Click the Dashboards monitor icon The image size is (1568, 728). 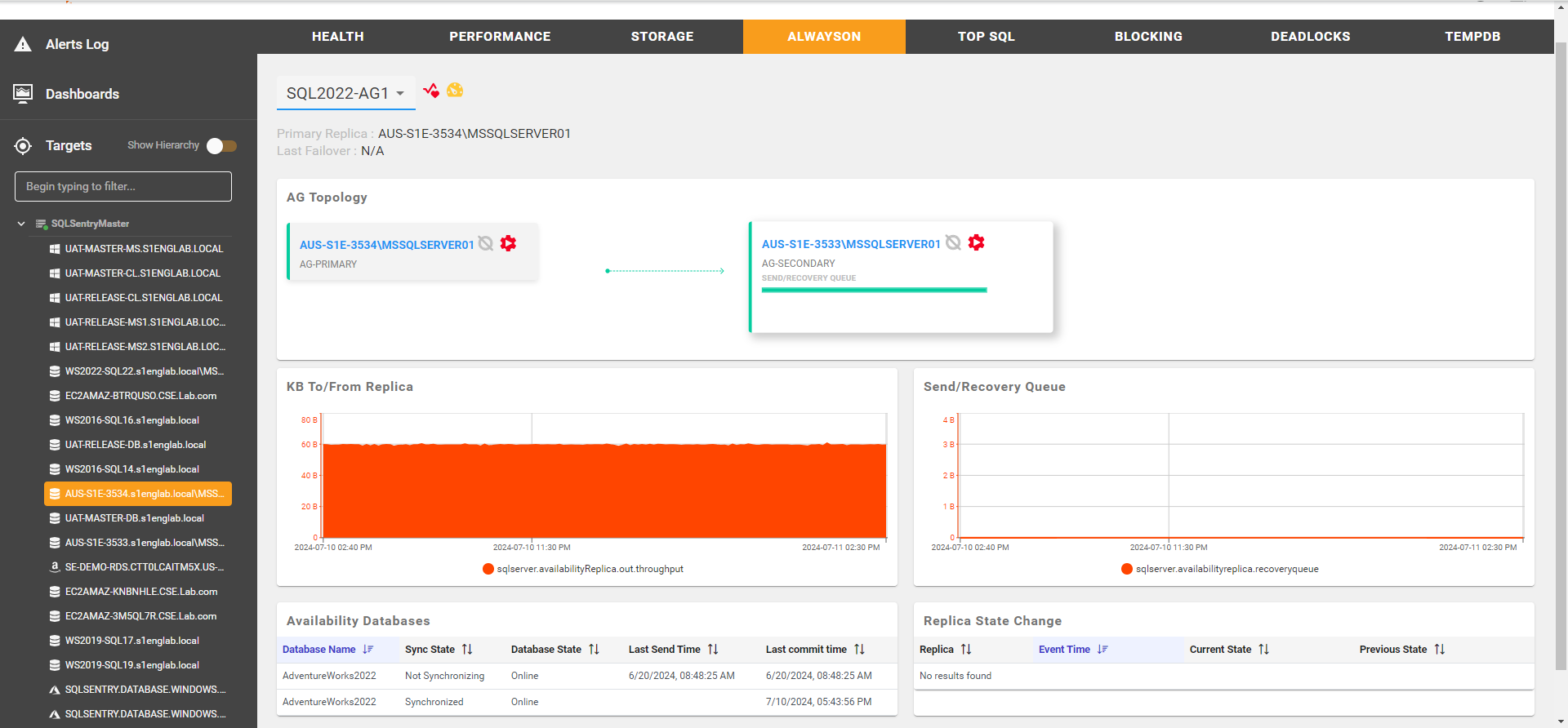point(23,94)
